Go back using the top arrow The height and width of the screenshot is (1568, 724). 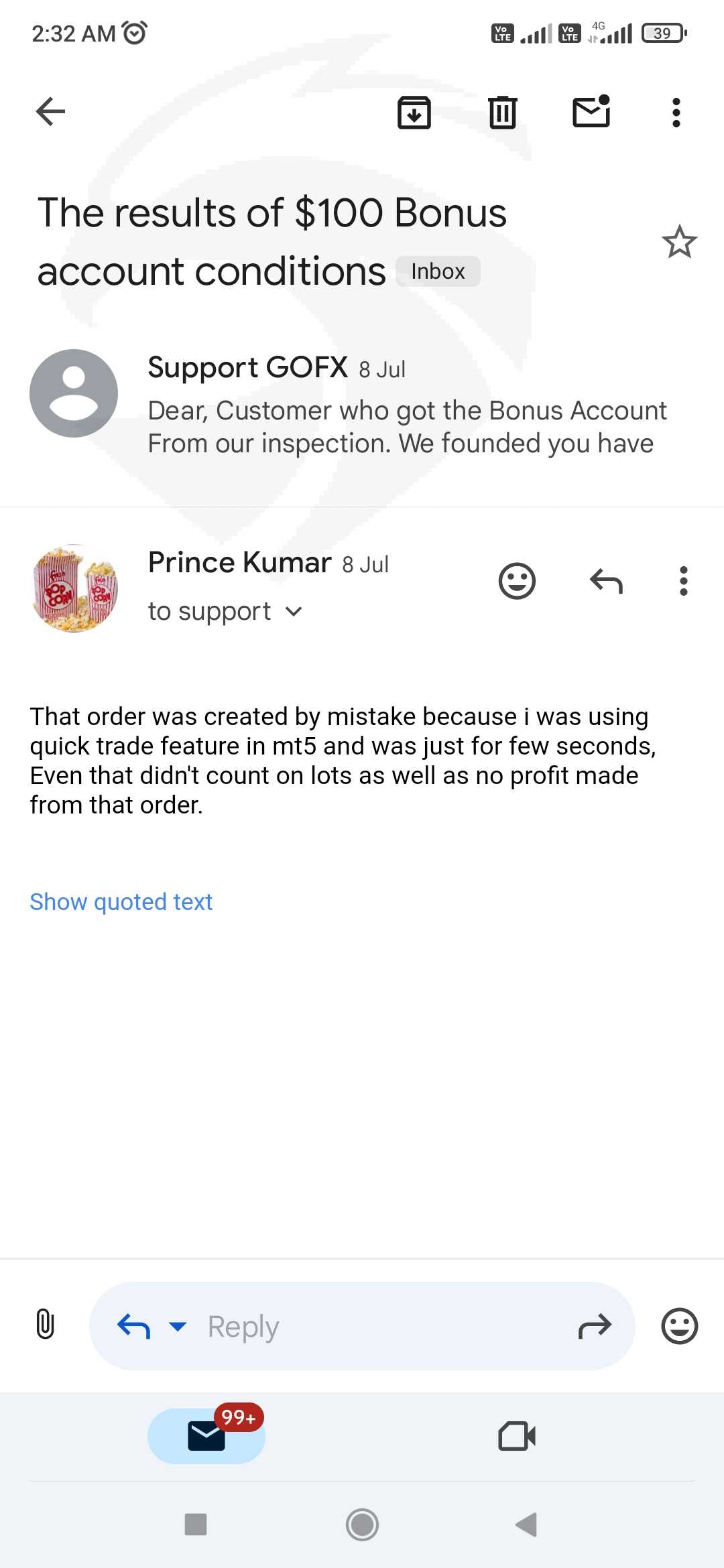[x=51, y=111]
